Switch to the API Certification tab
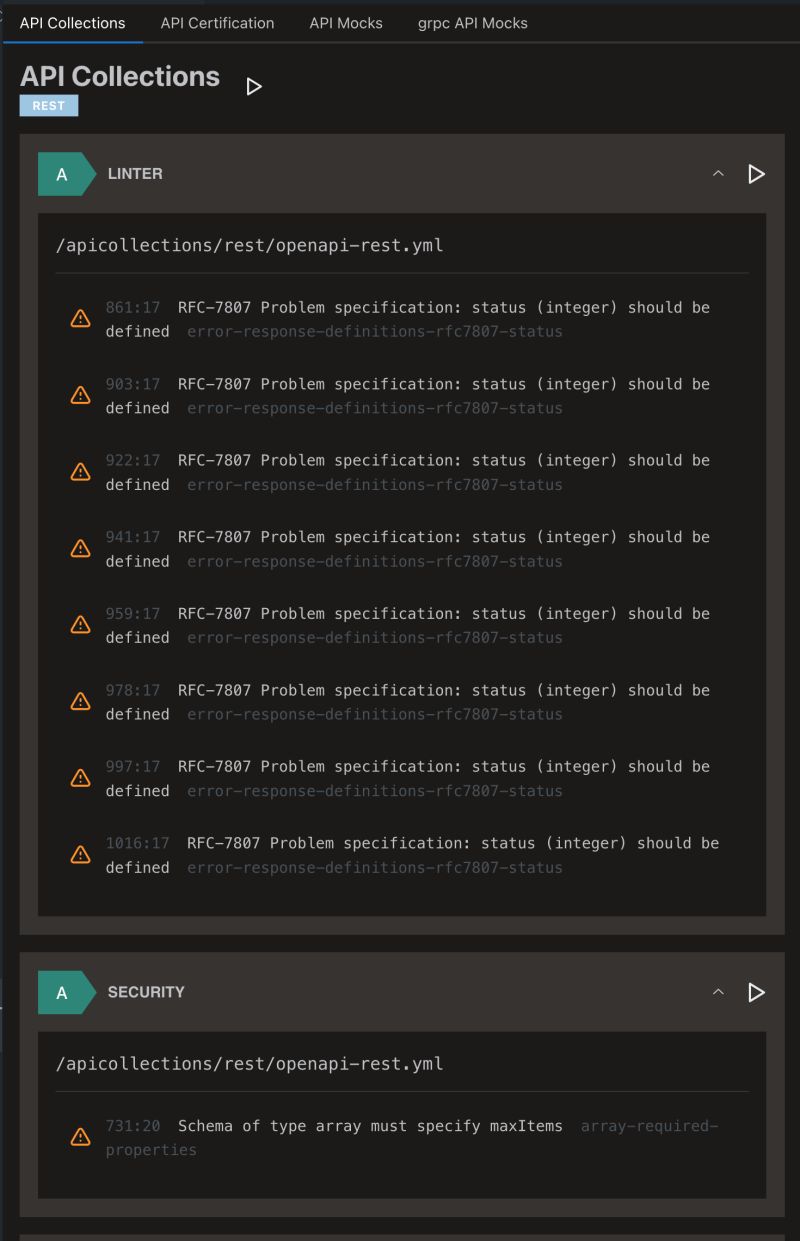This screenshot has height=1241, width=800. [217, 22]
